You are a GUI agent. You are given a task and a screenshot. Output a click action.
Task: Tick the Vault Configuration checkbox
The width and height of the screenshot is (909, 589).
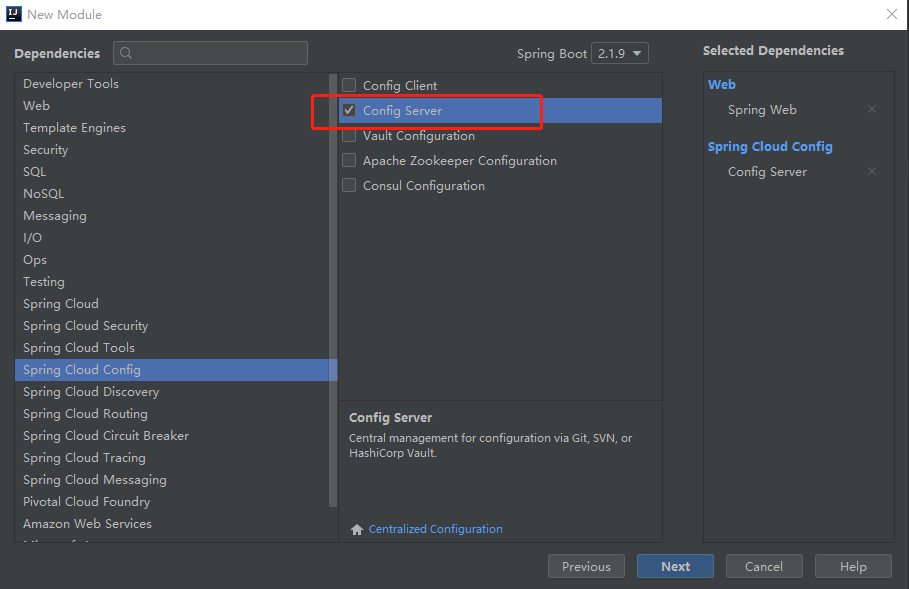(349, 136)
